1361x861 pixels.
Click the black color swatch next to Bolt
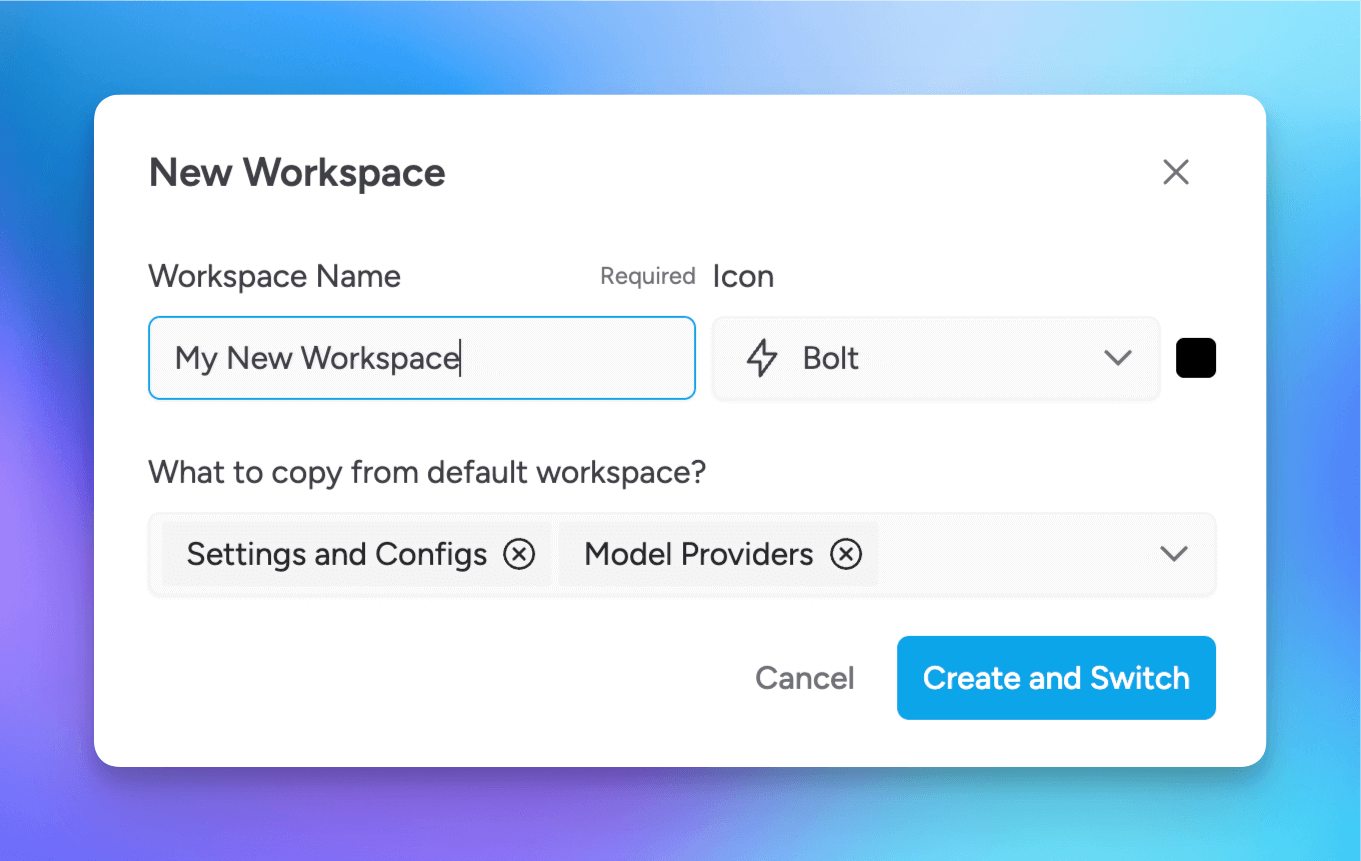tap(1196, 357)
